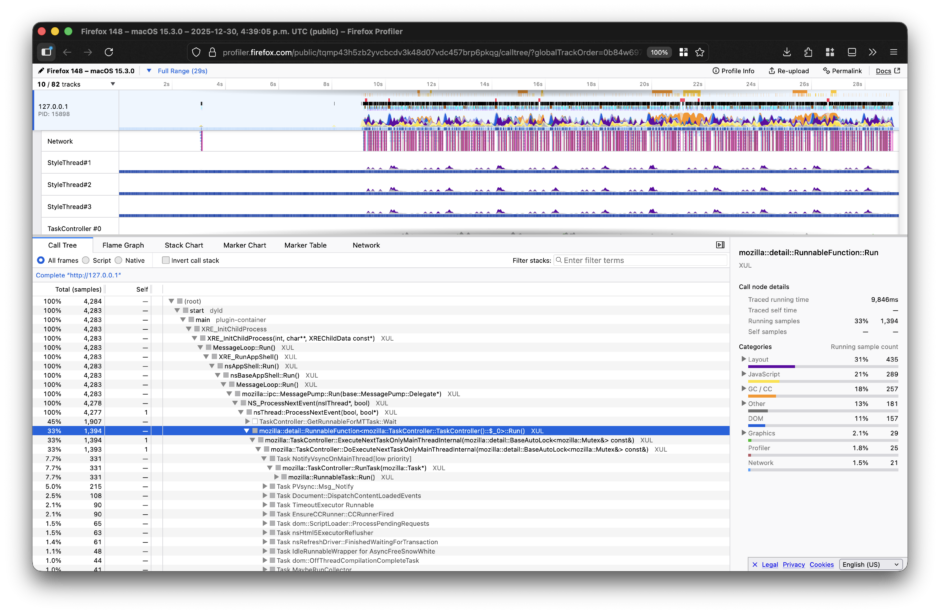
Task: Collapse the sidebar with the panel toggle icon
Action: pyautogui.click(x=720, y=245)
